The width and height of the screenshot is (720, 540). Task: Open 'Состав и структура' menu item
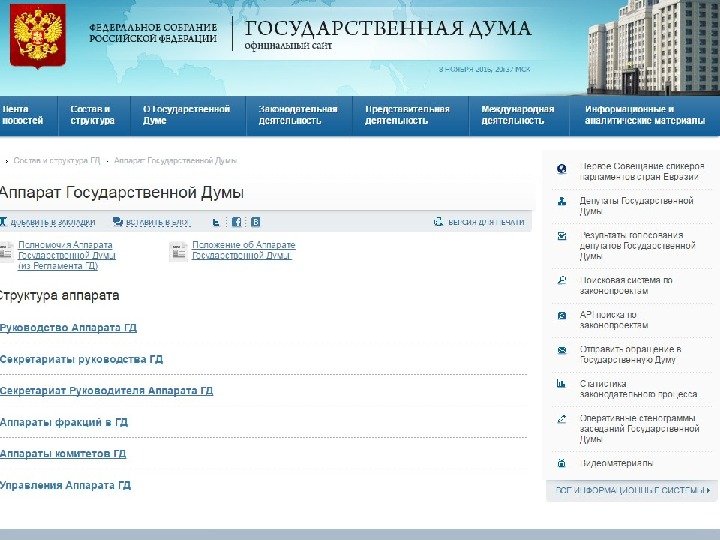coord(92,115)
